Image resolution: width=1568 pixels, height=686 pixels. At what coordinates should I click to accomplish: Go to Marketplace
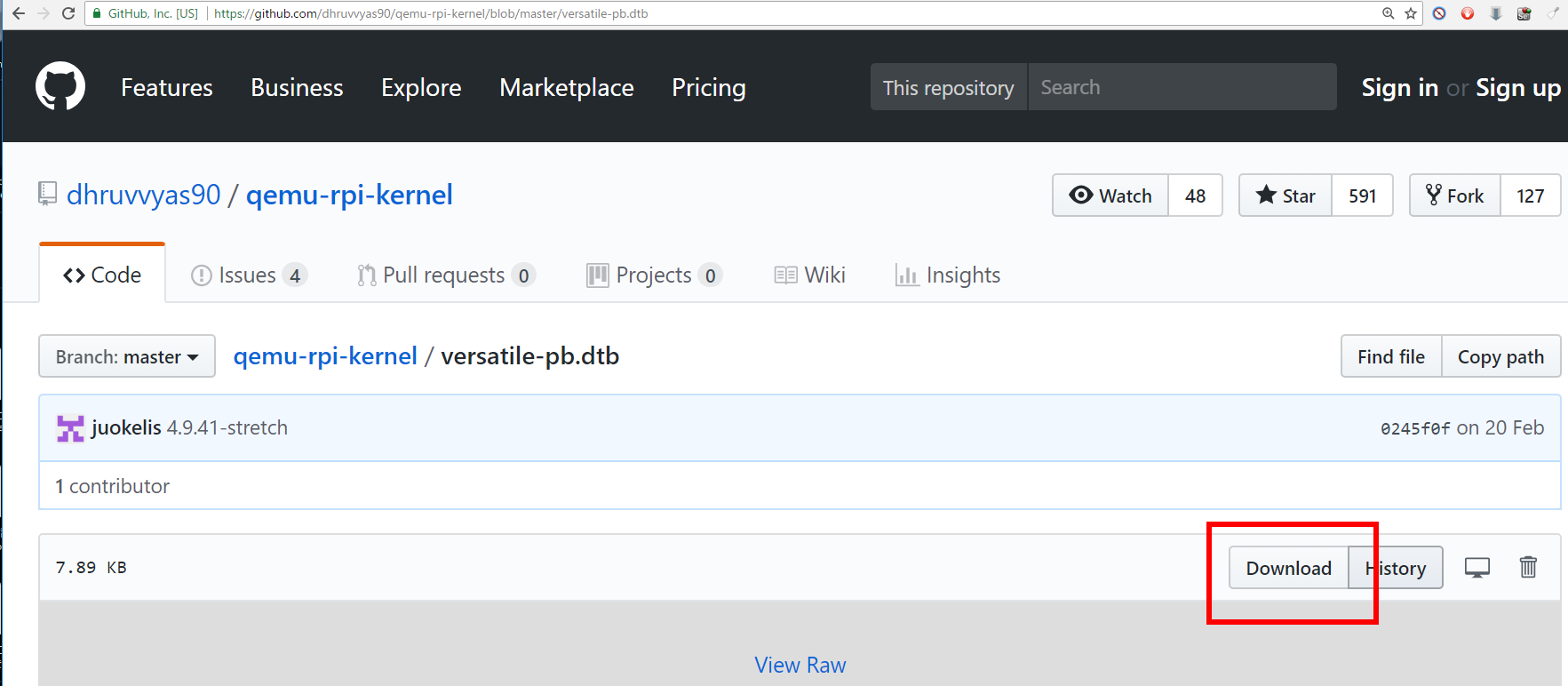pos(567,87)
